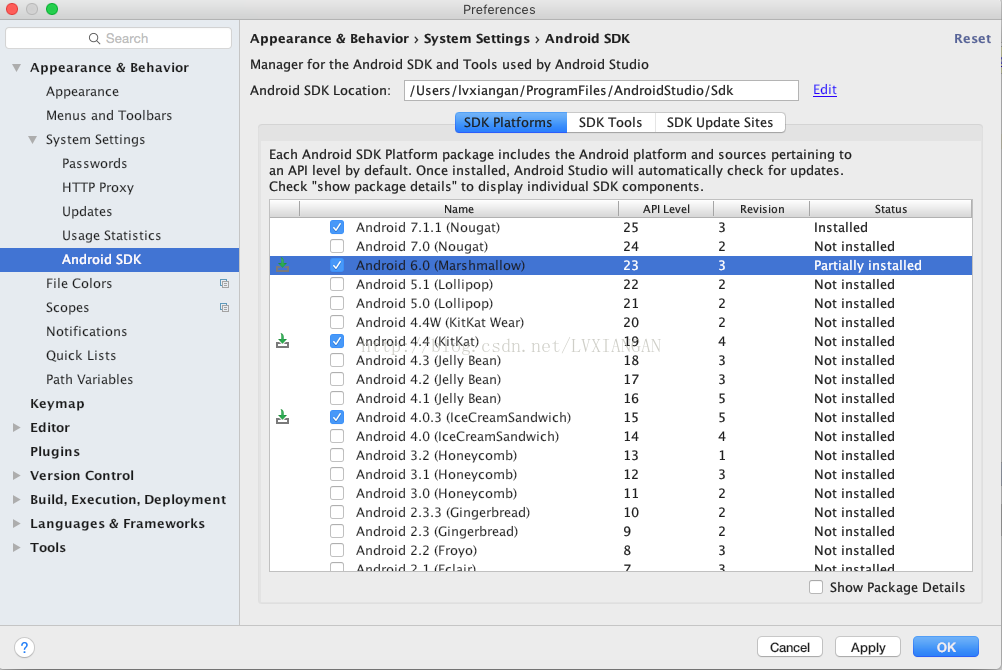Click the Edit link for SDK location
The width and height of the screenshot is (1002, 670).
click(x=824, y=90)
